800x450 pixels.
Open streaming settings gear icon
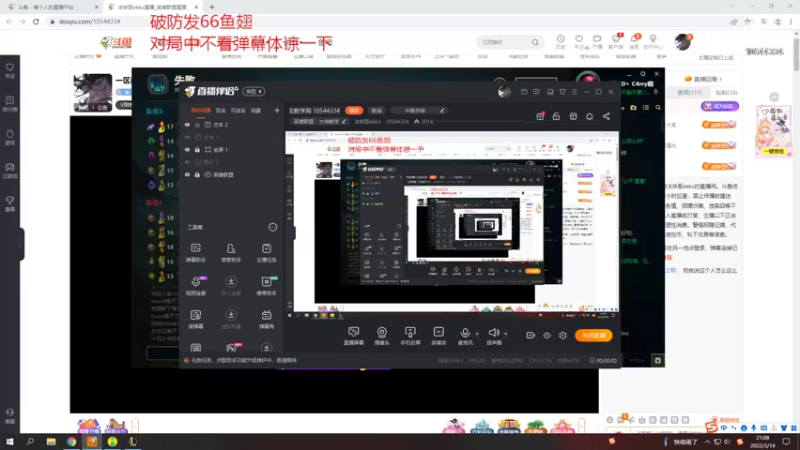pos(563,335)
